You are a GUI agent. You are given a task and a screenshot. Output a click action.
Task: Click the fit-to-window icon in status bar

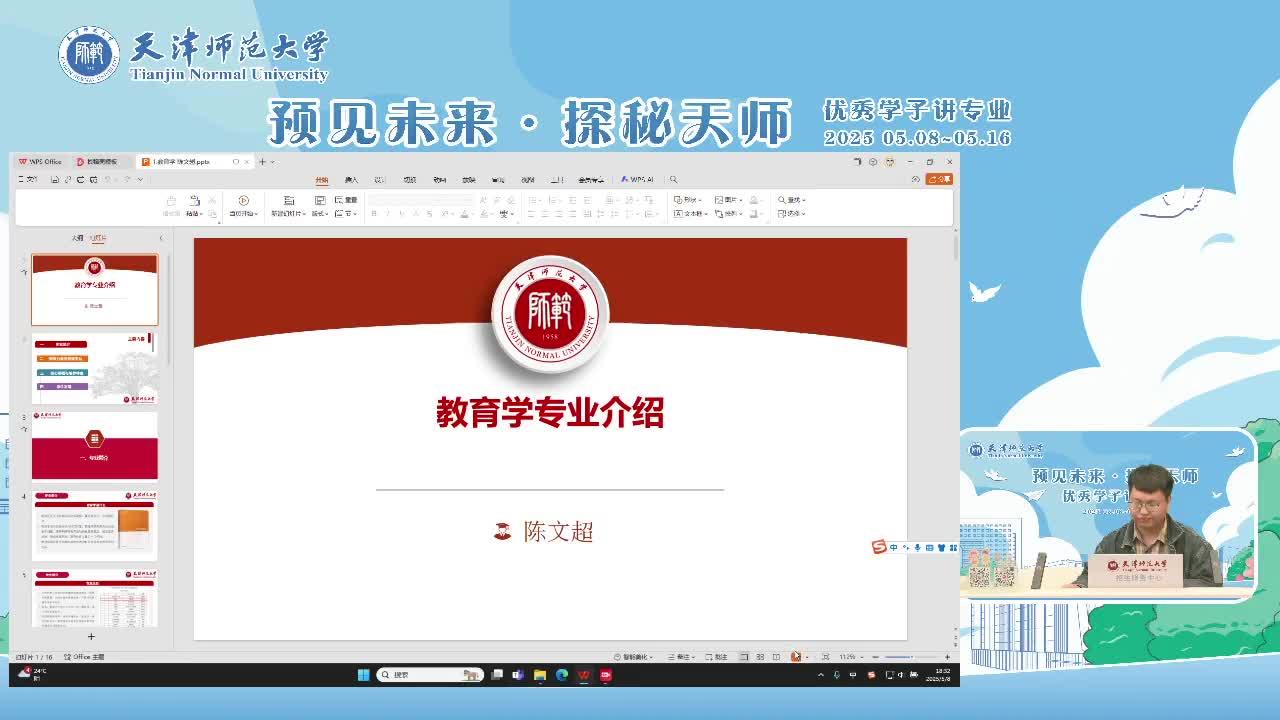pyautogui.click(x=825, y=657)
